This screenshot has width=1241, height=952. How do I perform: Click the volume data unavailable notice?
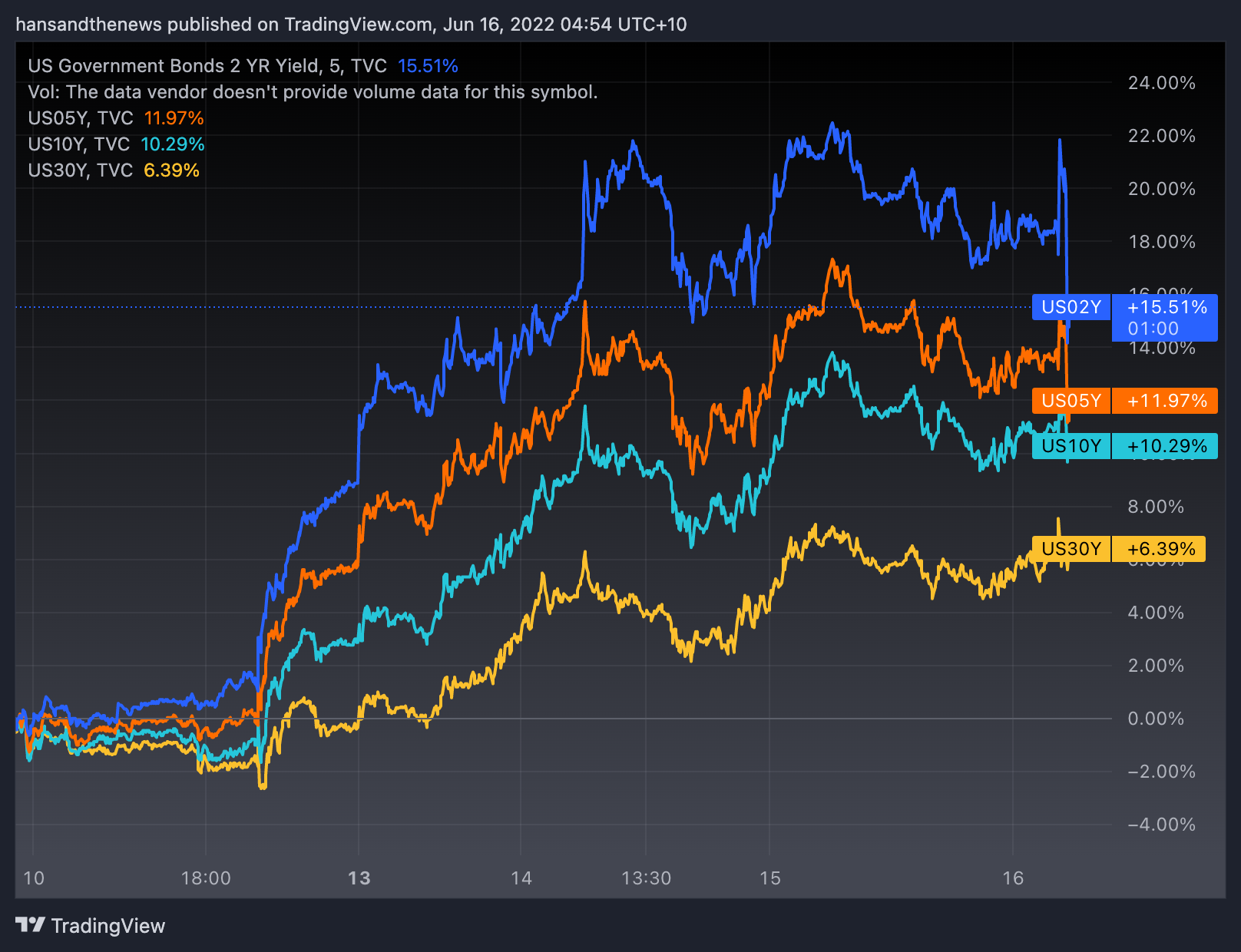(x=313, y=92)
